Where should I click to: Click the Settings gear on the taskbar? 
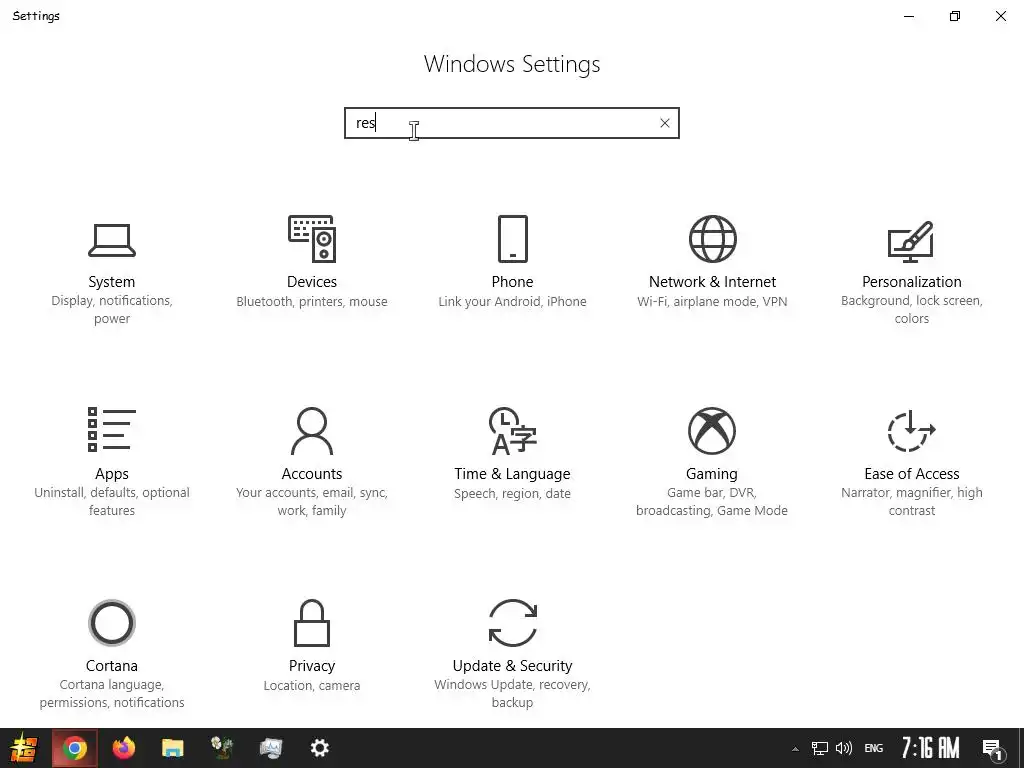[x=319, y=748]
